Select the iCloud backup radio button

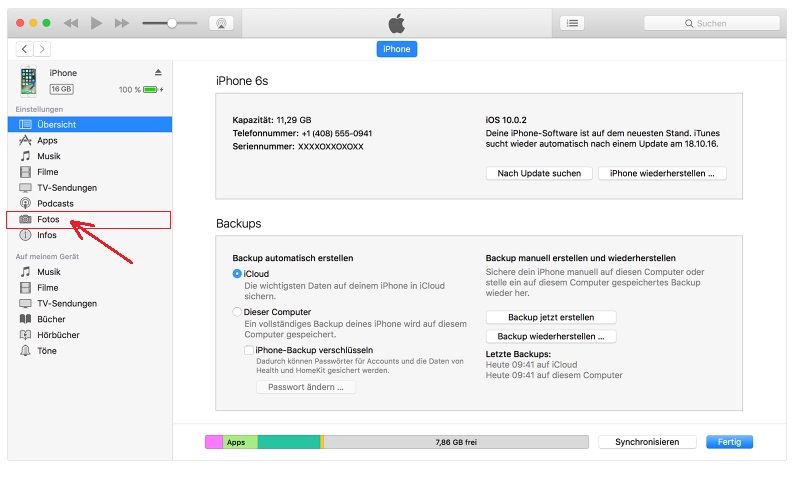pos(237,273)
